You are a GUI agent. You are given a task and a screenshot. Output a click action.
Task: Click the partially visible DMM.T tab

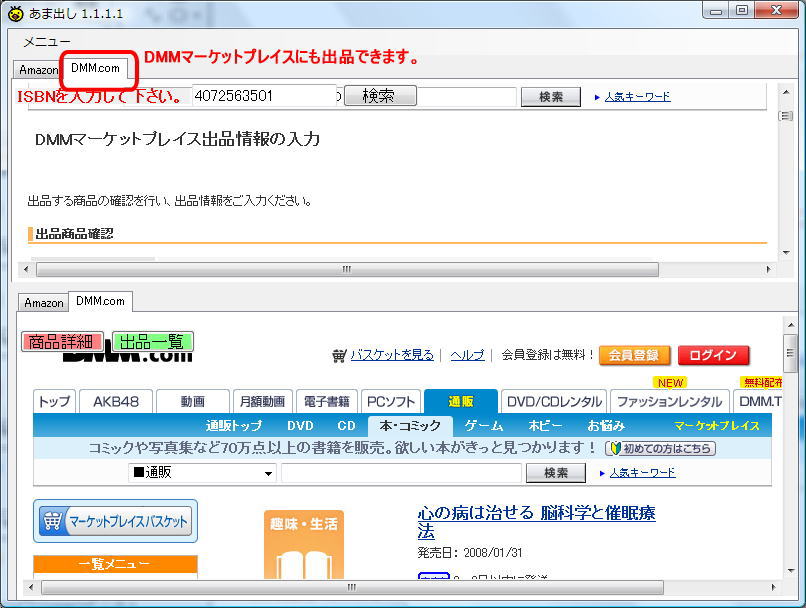click(x=759, y=401)
